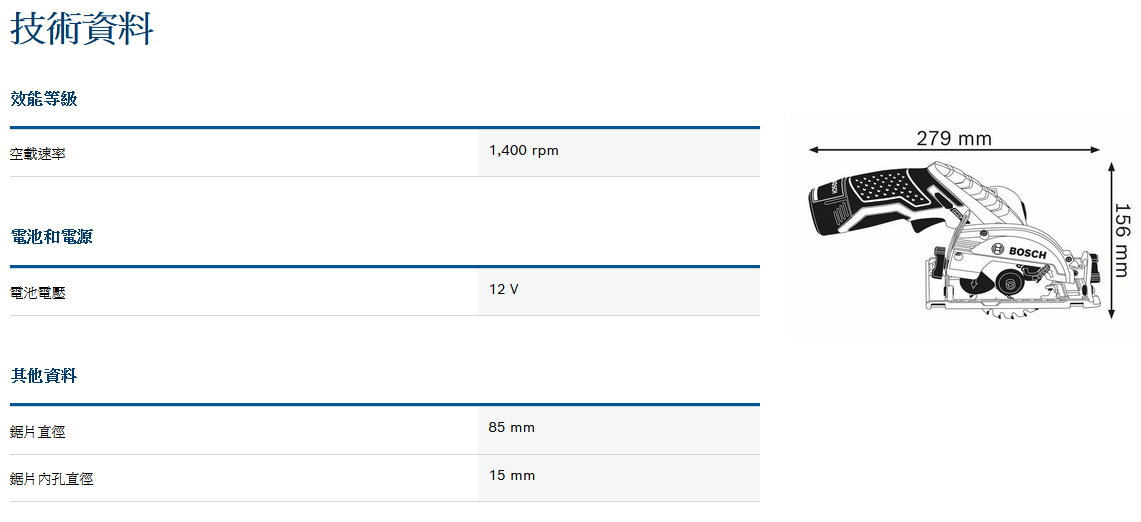Click the 156 mm height dimension label
Screen dimensions: 1141x522
(1124, 242)
